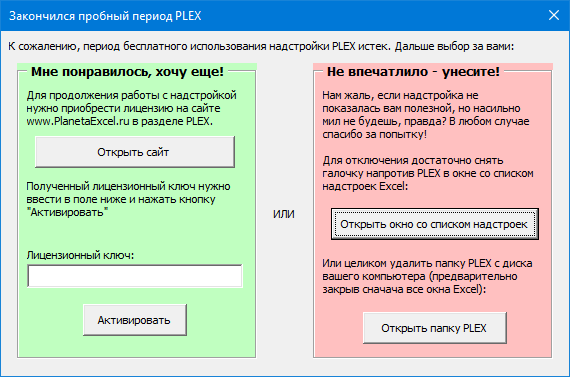The width and height of the screenshot is (570, 377).
Task: Activate the license with the "Активировать" button
Action: point(135,320)
